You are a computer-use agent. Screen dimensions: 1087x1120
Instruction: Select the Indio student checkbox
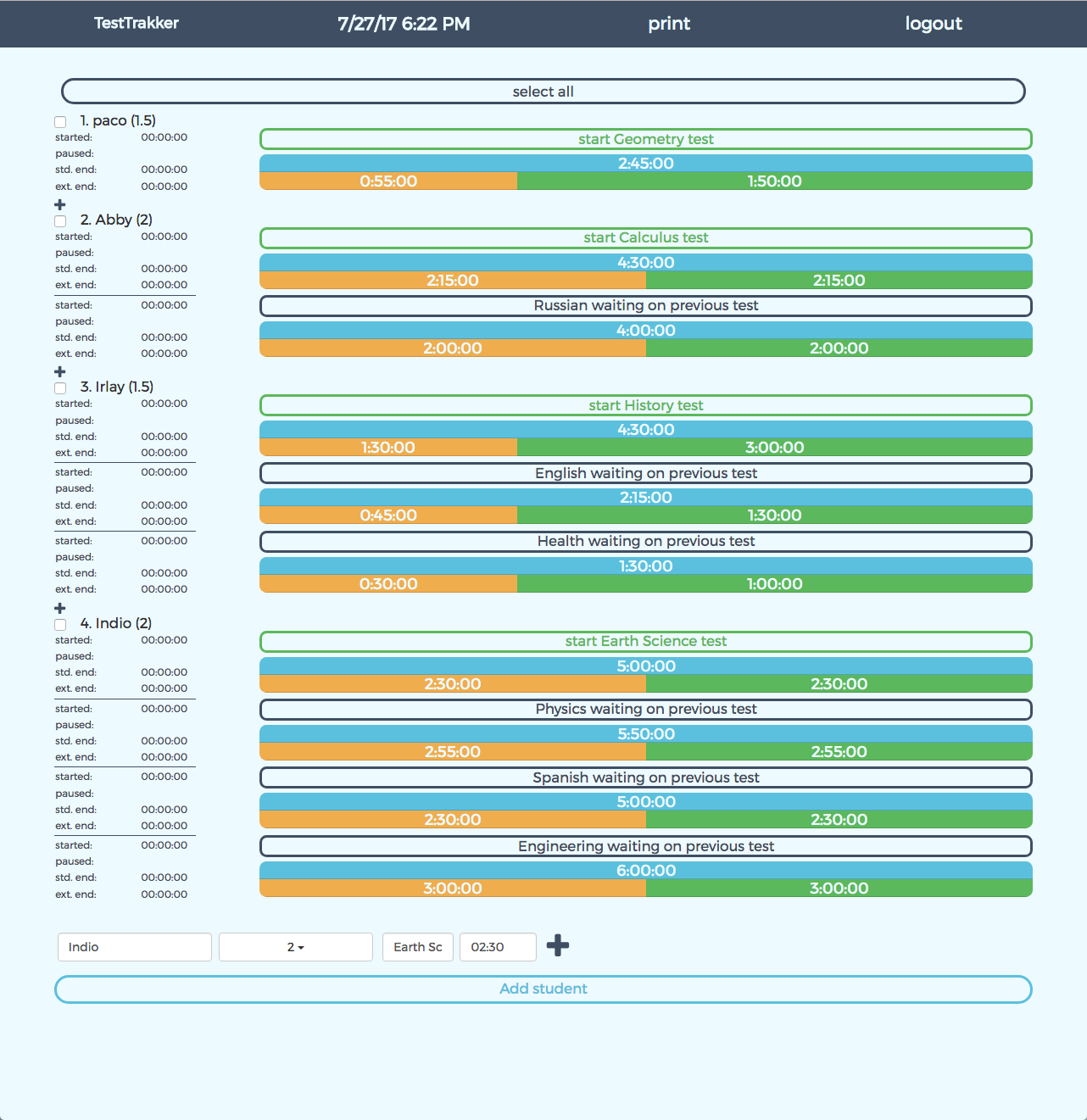pos(60,625)
